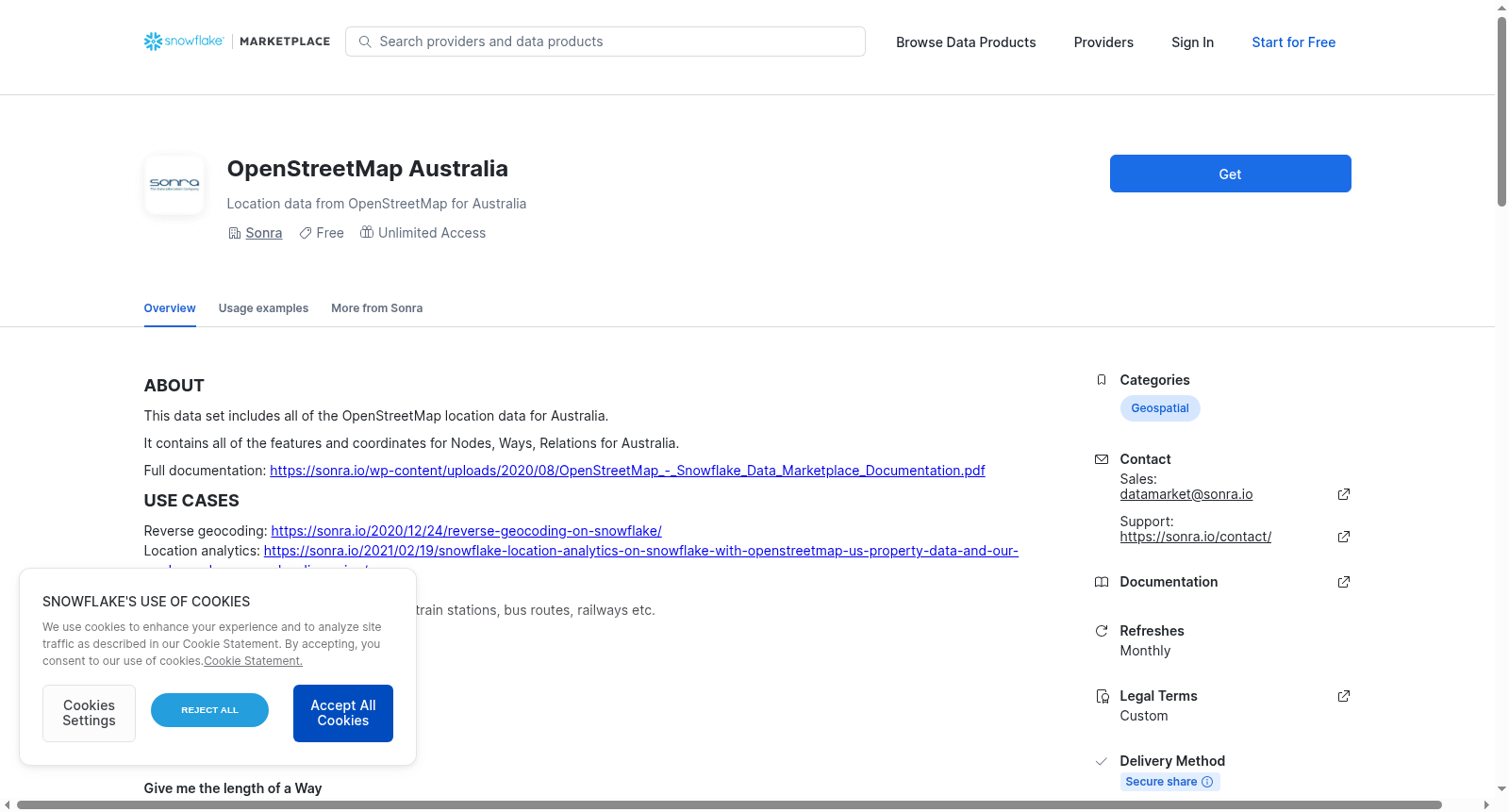Click the horizontal scrollbar thumb
Viewport: 1509px width, 812px height.
click(729, 804)
